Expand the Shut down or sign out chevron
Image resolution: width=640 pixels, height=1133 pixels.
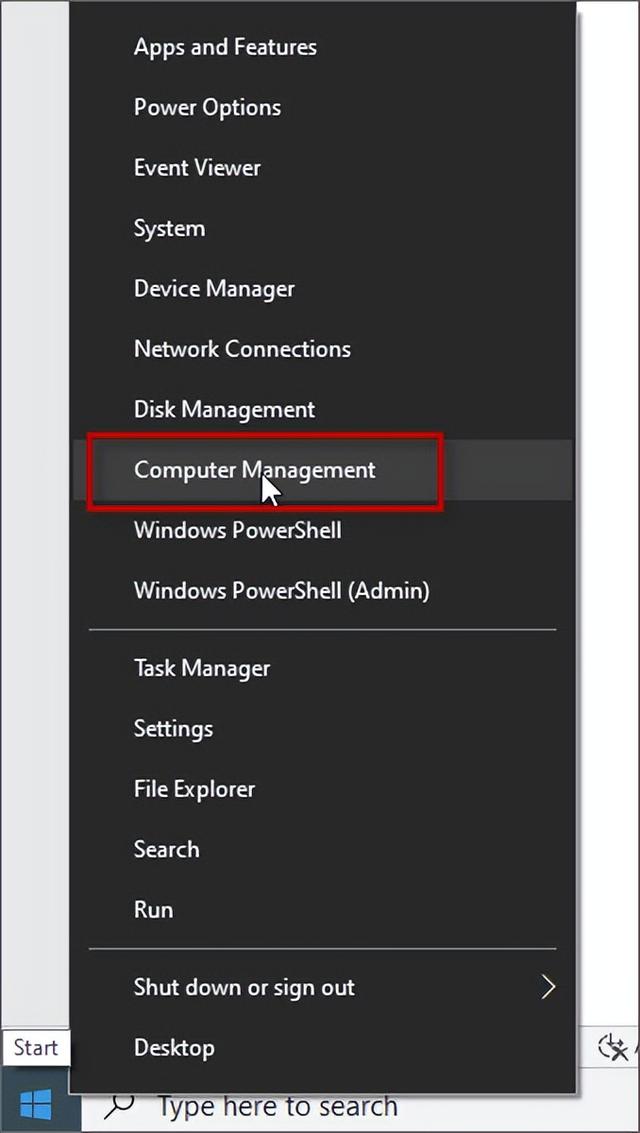point(548,987)
